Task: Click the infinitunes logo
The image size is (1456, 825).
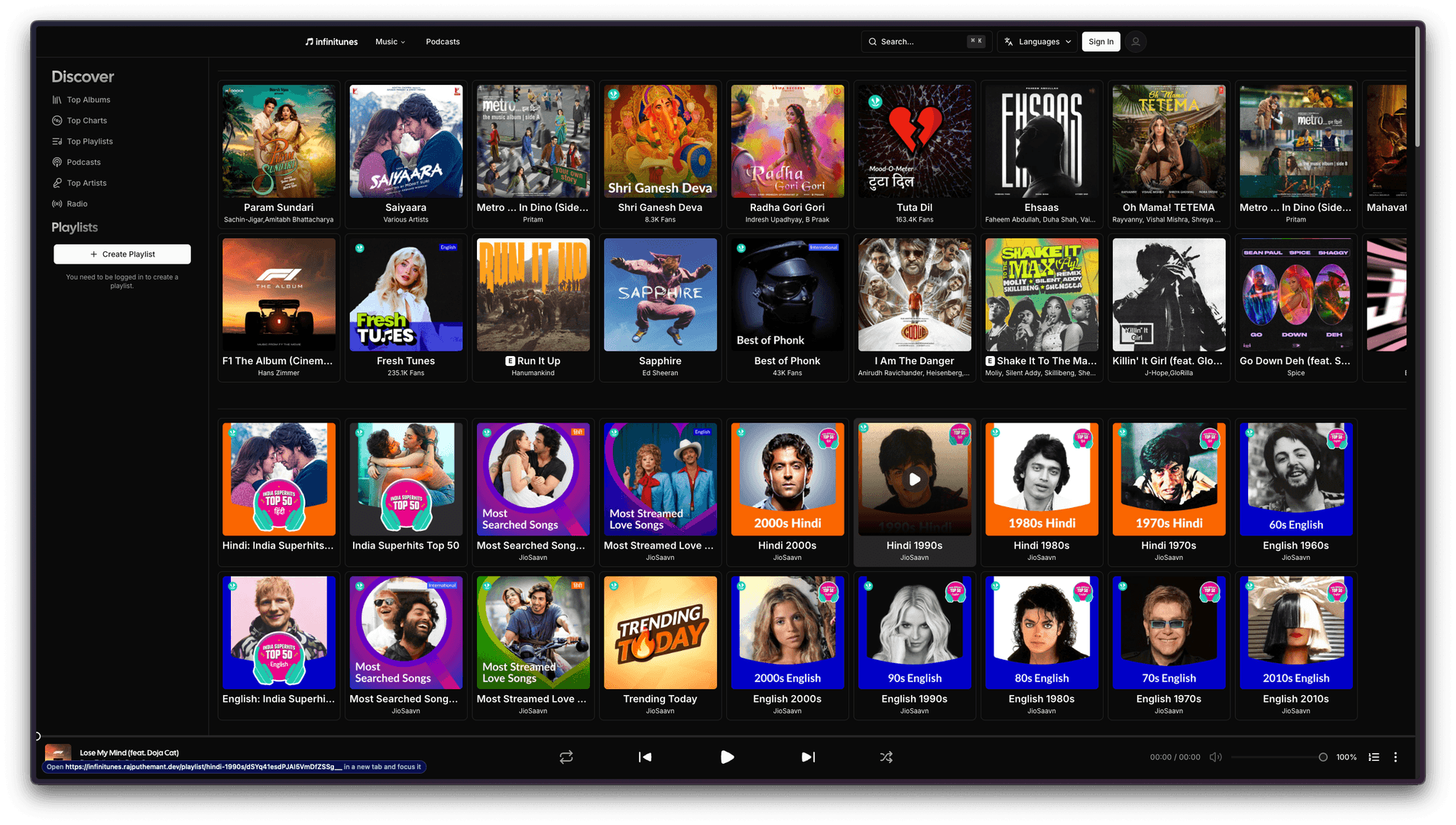Action: [332, 42]
